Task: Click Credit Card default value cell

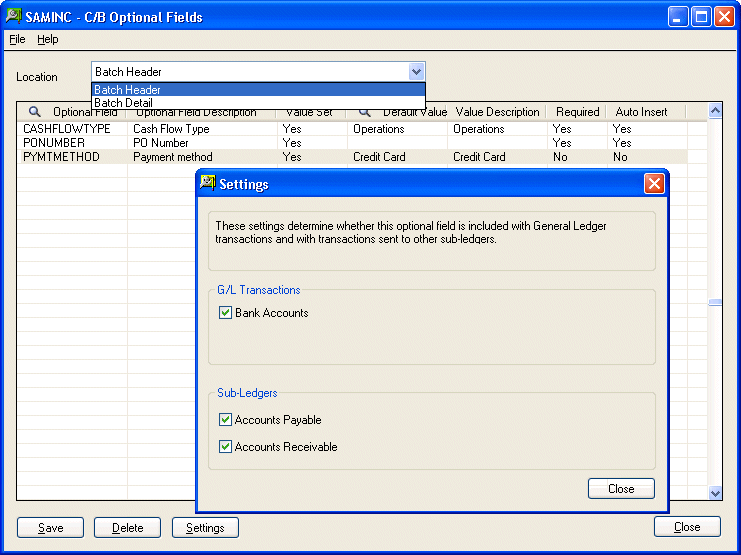Action: coord(397,157)
